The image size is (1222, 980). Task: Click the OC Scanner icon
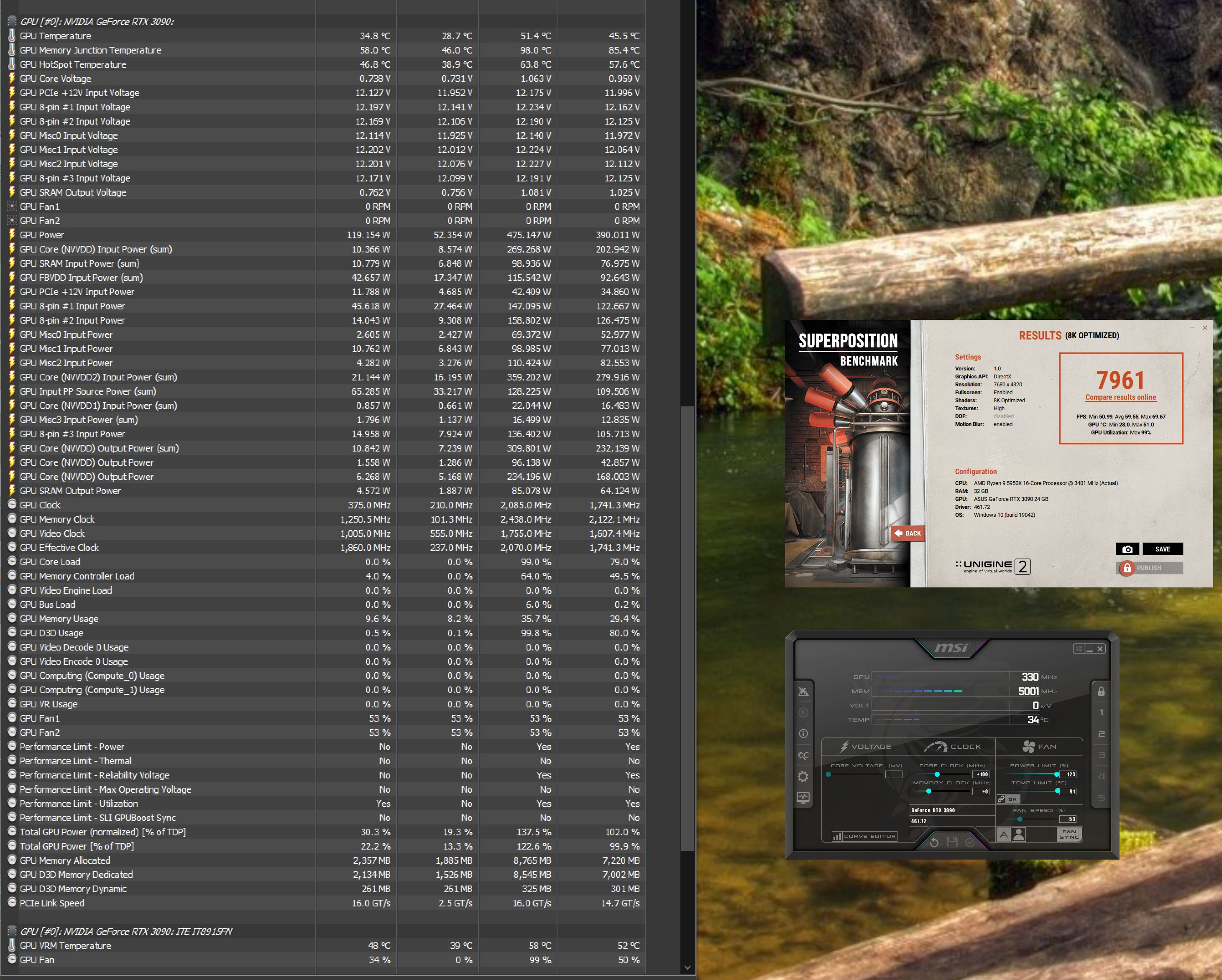point(803,755)
